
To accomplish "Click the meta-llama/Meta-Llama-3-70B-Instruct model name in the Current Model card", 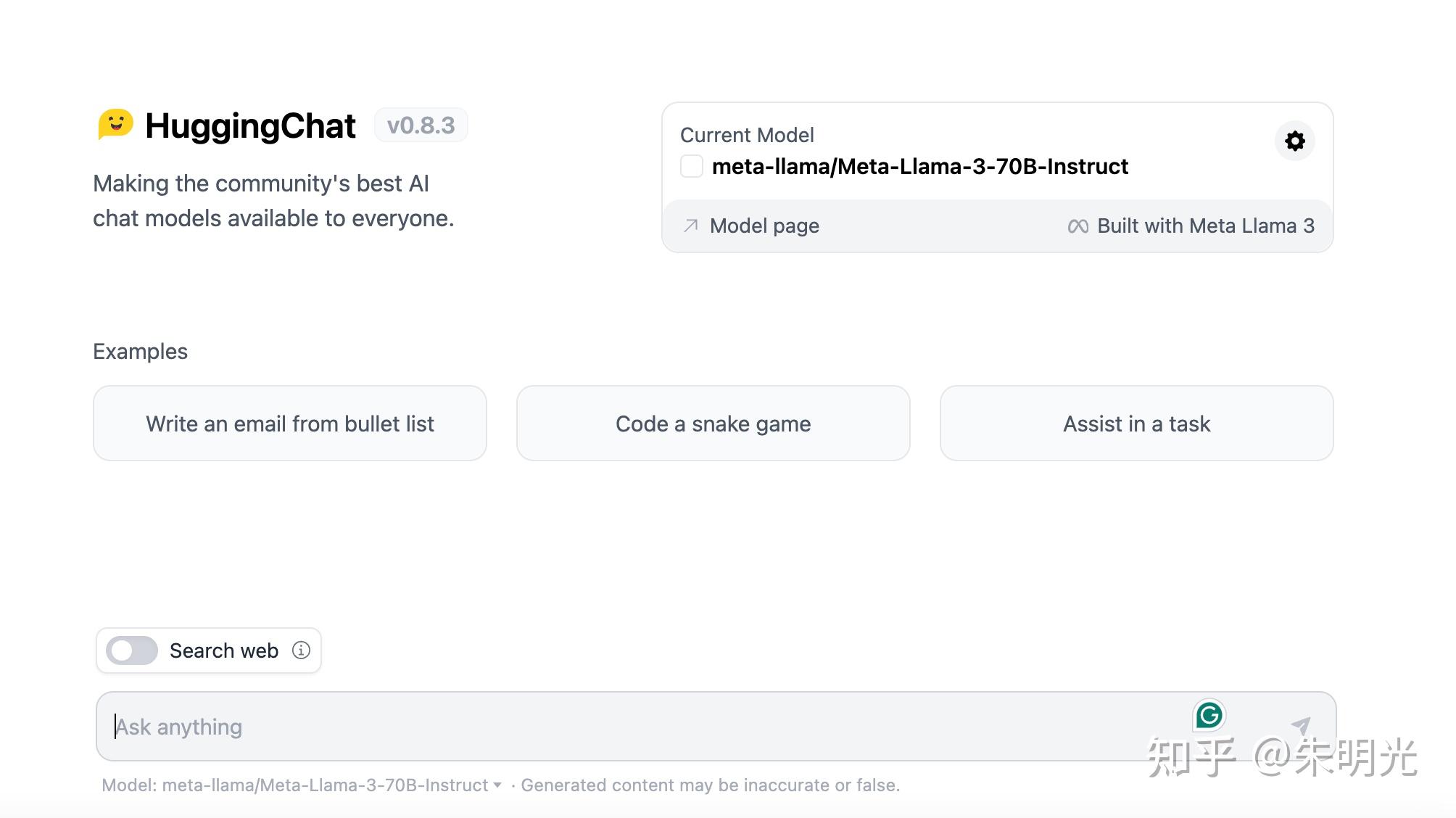I will (x=919, y=167).
